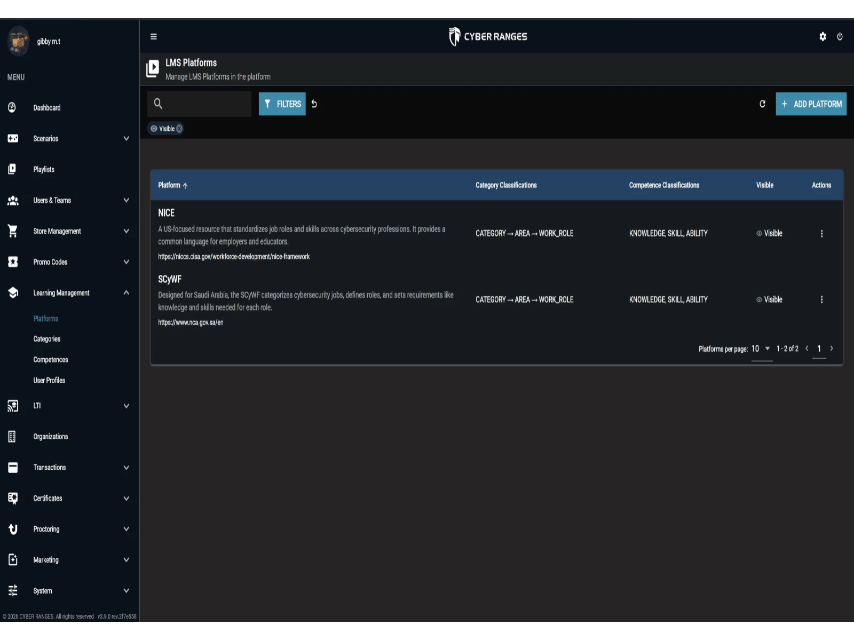Expand the Store Management chevron

(x=126, y=231)
